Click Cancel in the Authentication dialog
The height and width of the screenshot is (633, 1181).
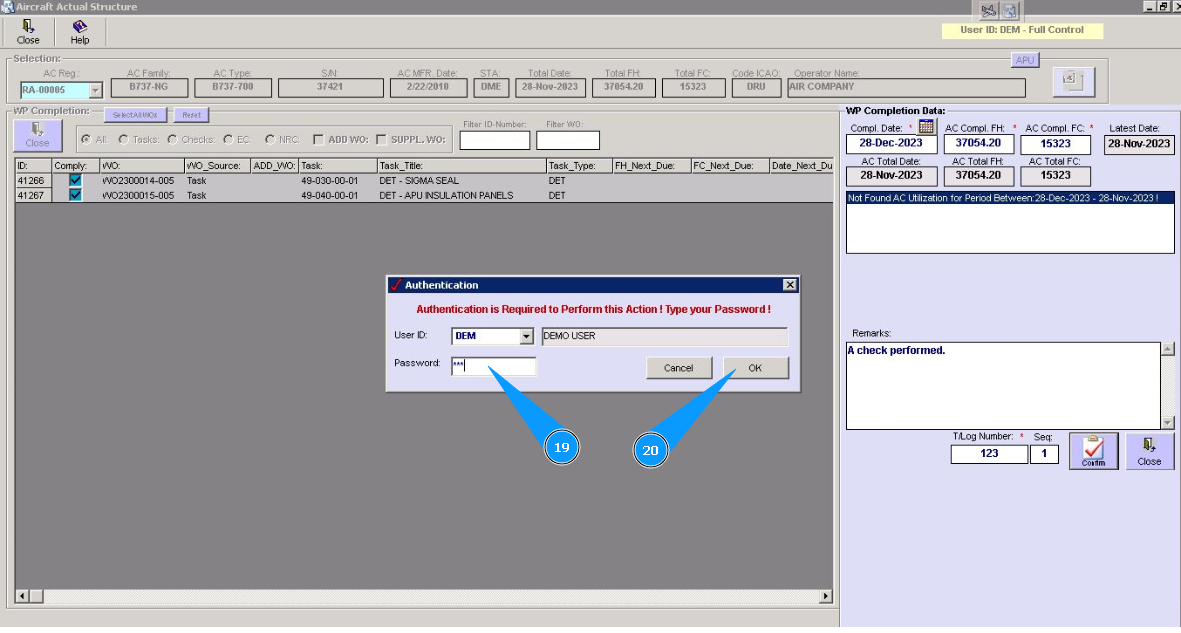pyautogui.click(x=679, y=368)
